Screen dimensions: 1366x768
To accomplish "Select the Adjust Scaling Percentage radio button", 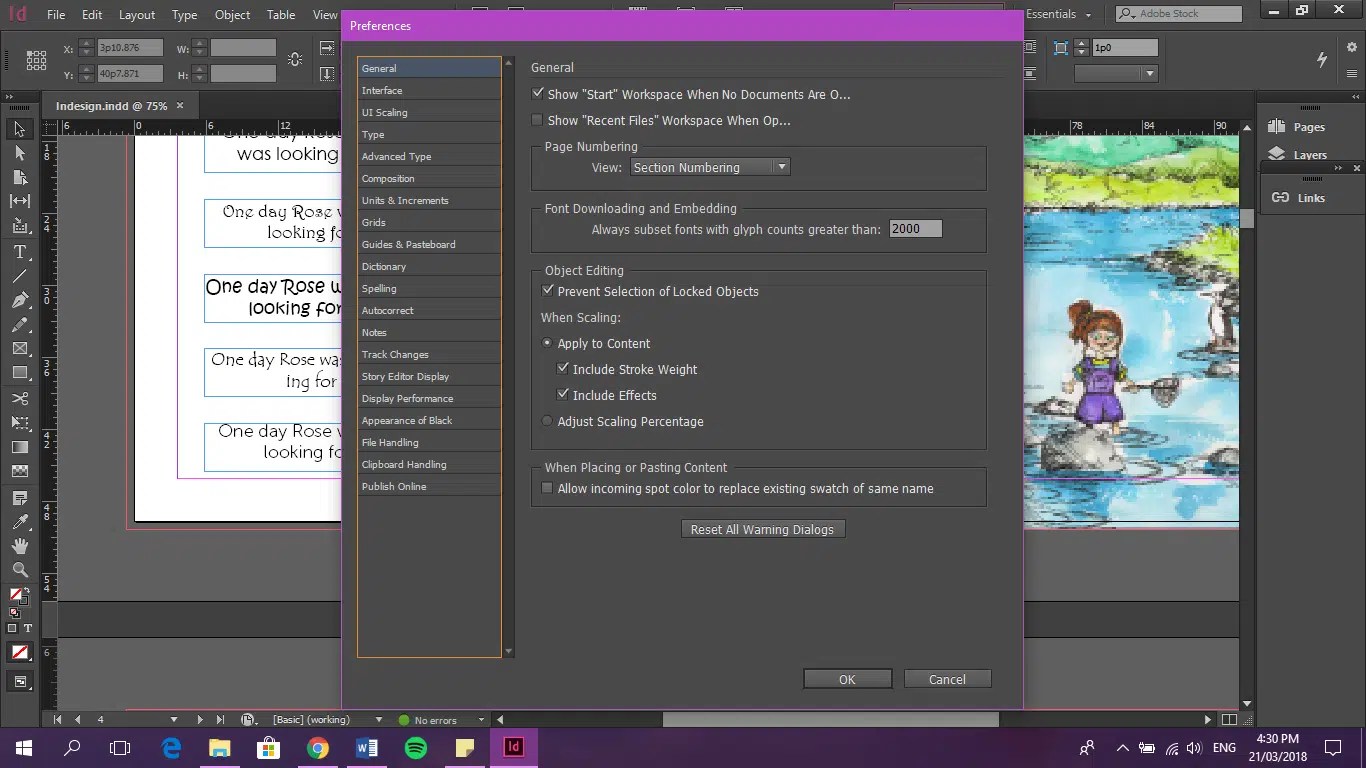I will (547, 421).
